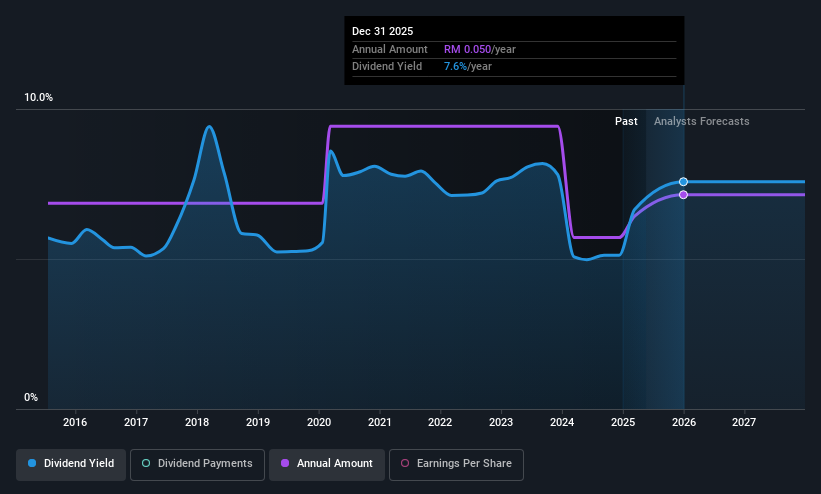The width and height of the screenshot is (821, 494).
Task: Enable the Earnings Per Share series
Action: [x=456, y=464]
